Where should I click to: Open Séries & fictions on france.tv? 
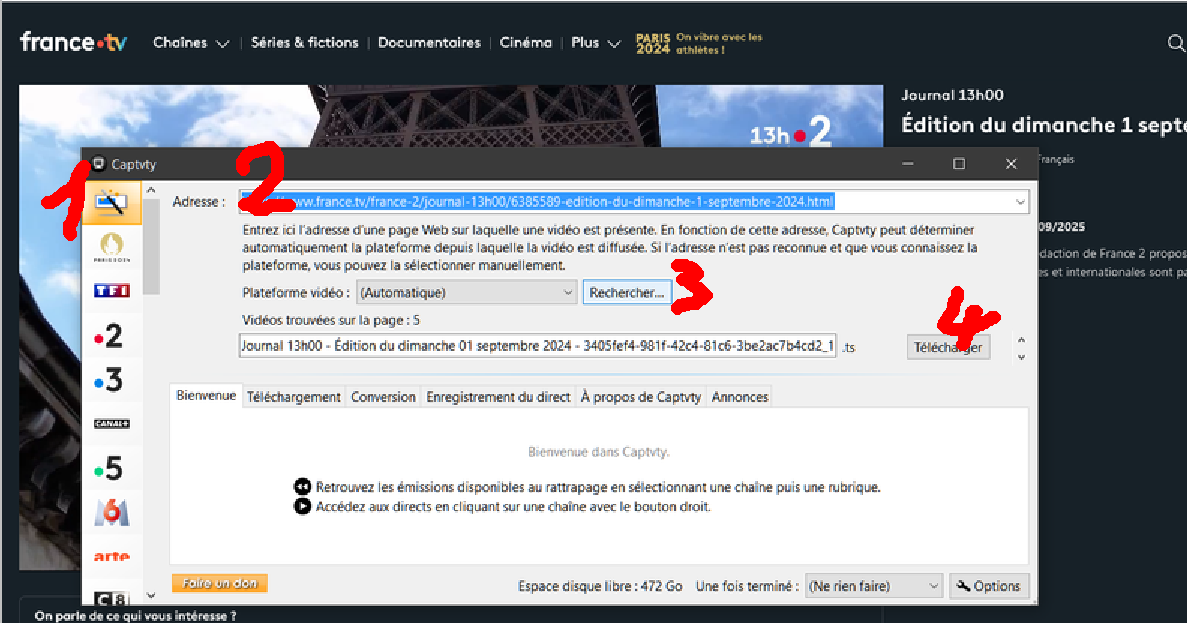pyautogui.click(x=304, y=43)
